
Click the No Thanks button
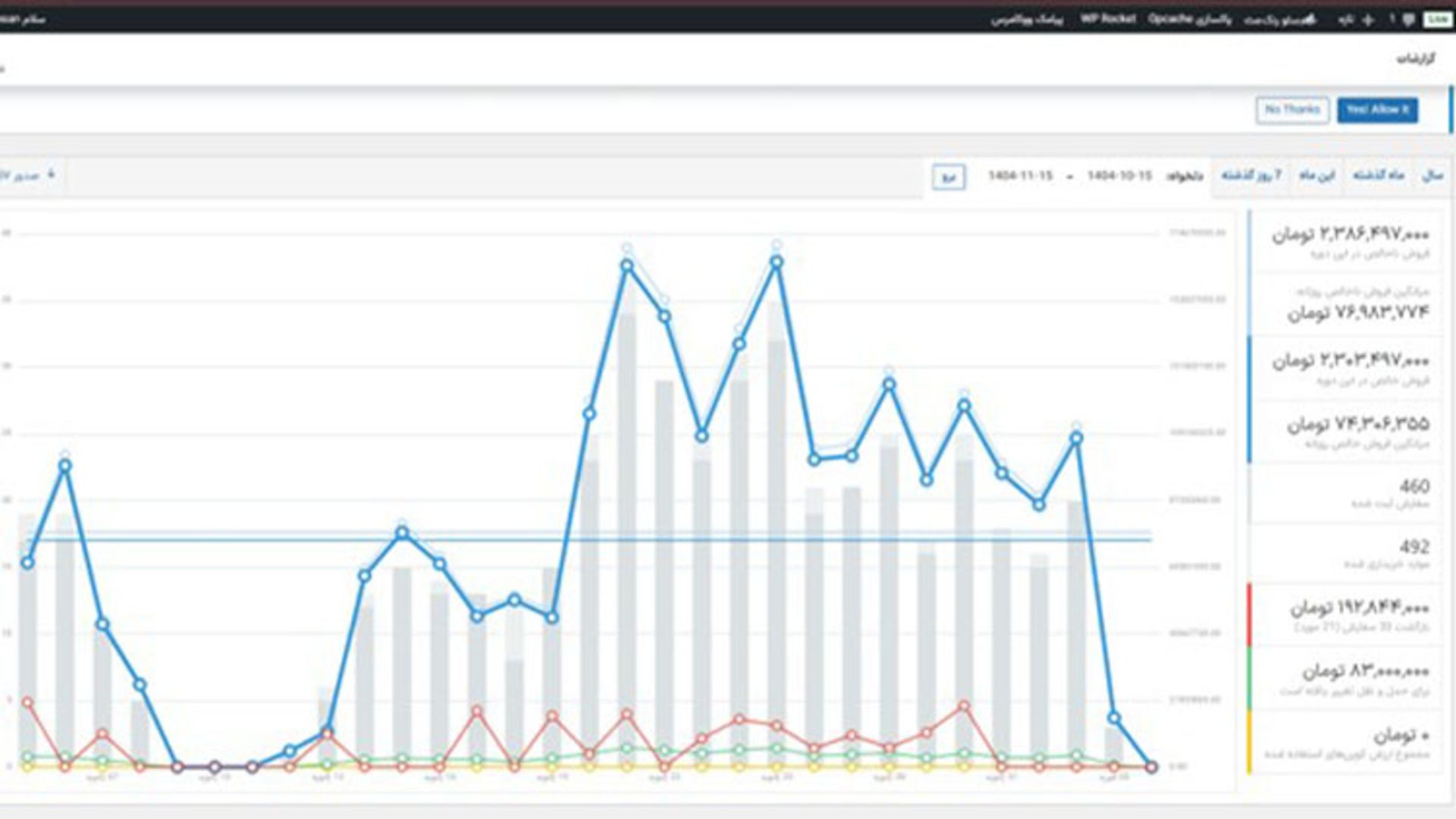[x=1292, y=110]
